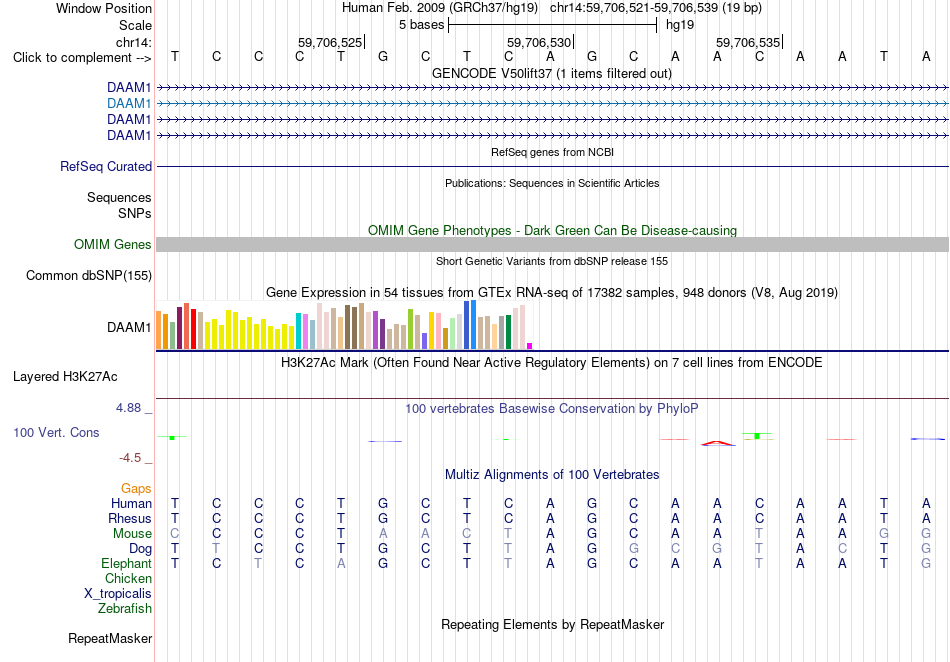
Task: Select the Elephant species row label
Action: 126,564
